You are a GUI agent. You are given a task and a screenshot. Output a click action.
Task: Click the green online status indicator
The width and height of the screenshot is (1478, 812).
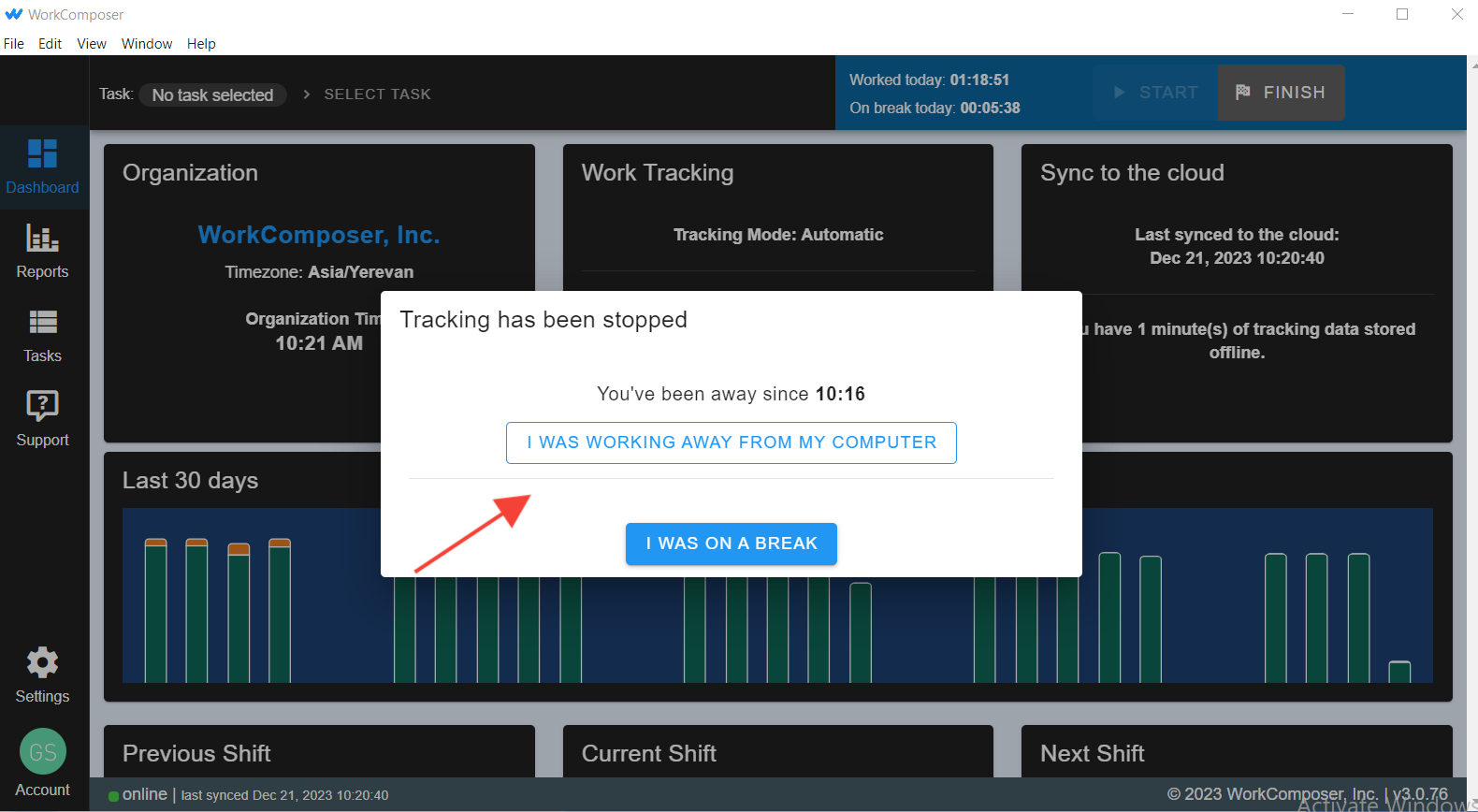click(x=113, y=796)
